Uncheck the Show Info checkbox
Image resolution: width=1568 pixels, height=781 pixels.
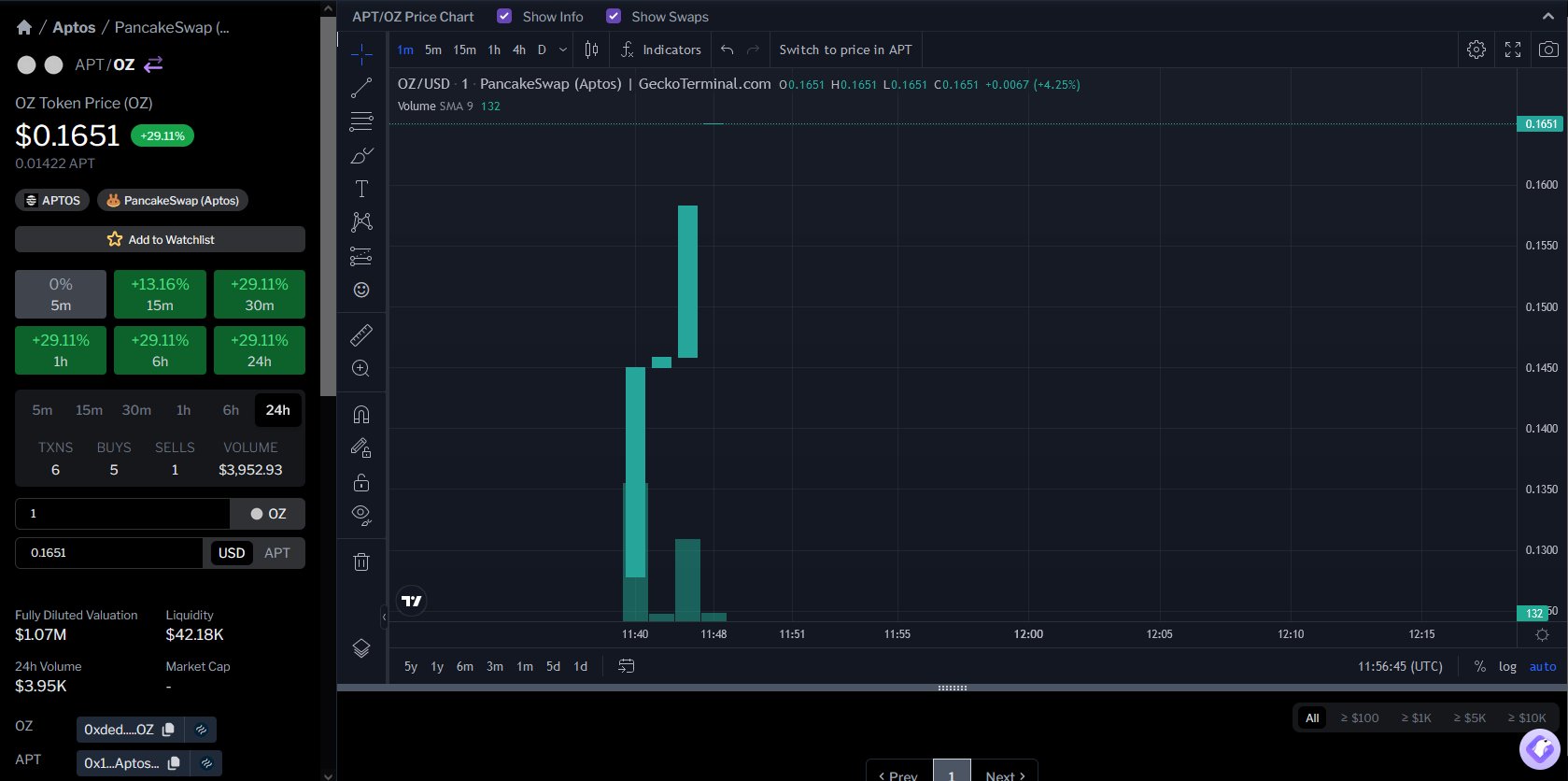pyautogui.click(x=504, y=16)
